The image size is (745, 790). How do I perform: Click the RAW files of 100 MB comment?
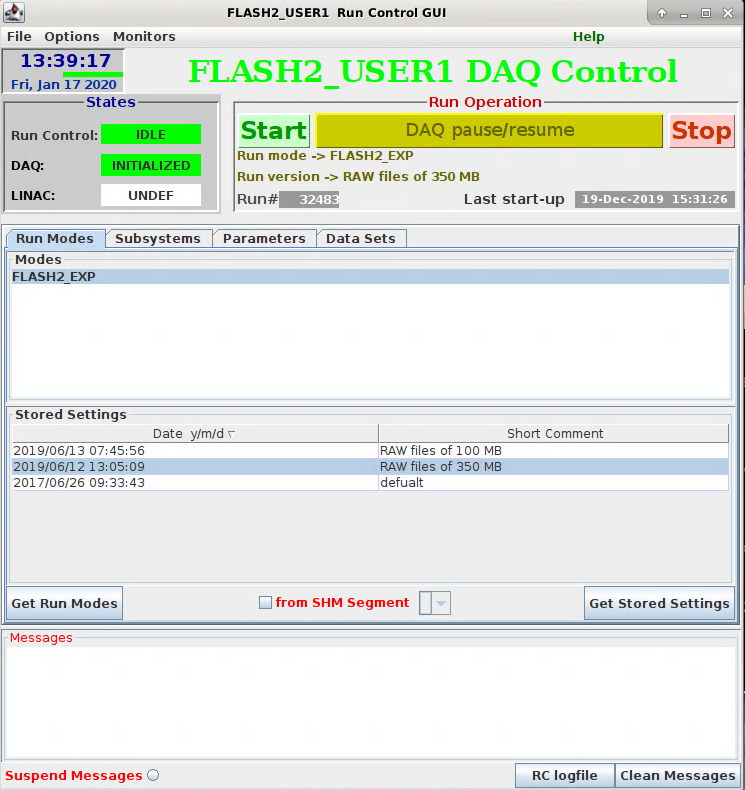point(441,450)
